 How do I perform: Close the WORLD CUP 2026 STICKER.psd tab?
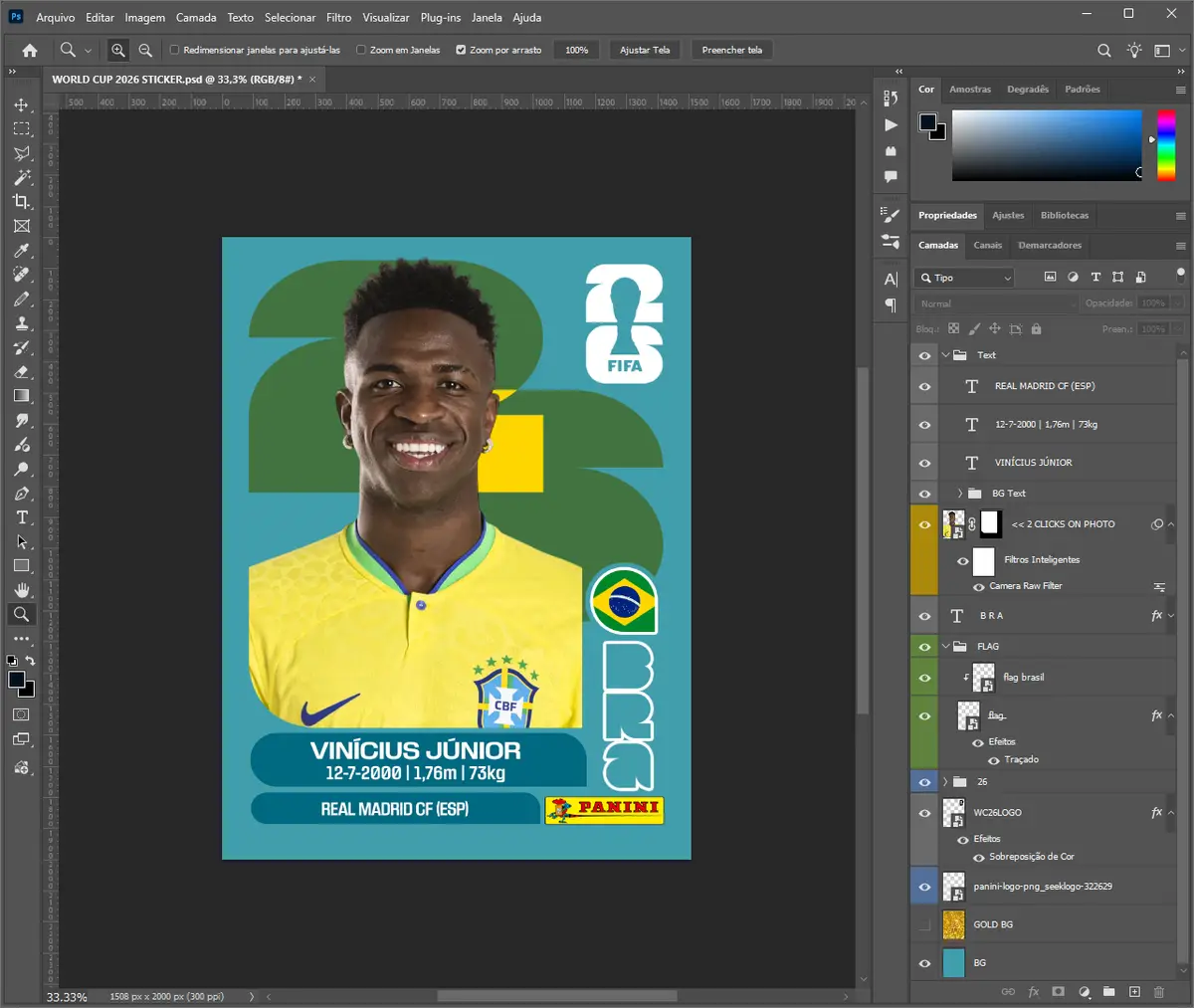coord(312,79)
